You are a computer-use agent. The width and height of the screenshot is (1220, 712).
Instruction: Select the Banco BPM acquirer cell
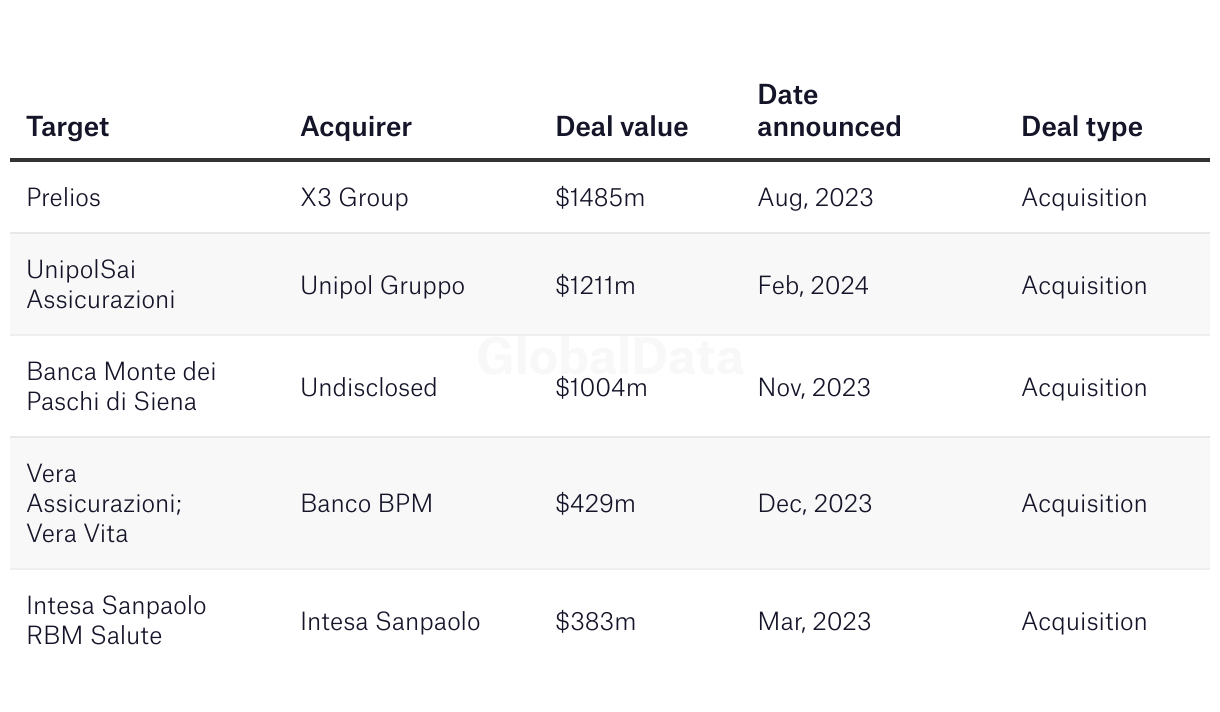pos(366,503)
